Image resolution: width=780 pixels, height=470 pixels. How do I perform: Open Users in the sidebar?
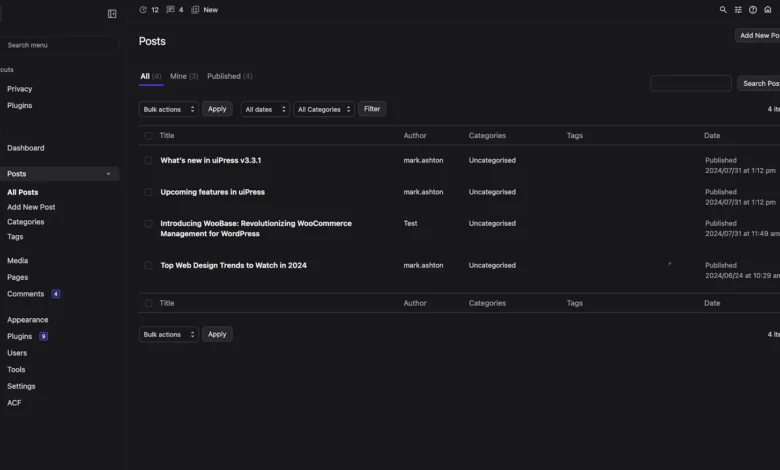[17, 353]
